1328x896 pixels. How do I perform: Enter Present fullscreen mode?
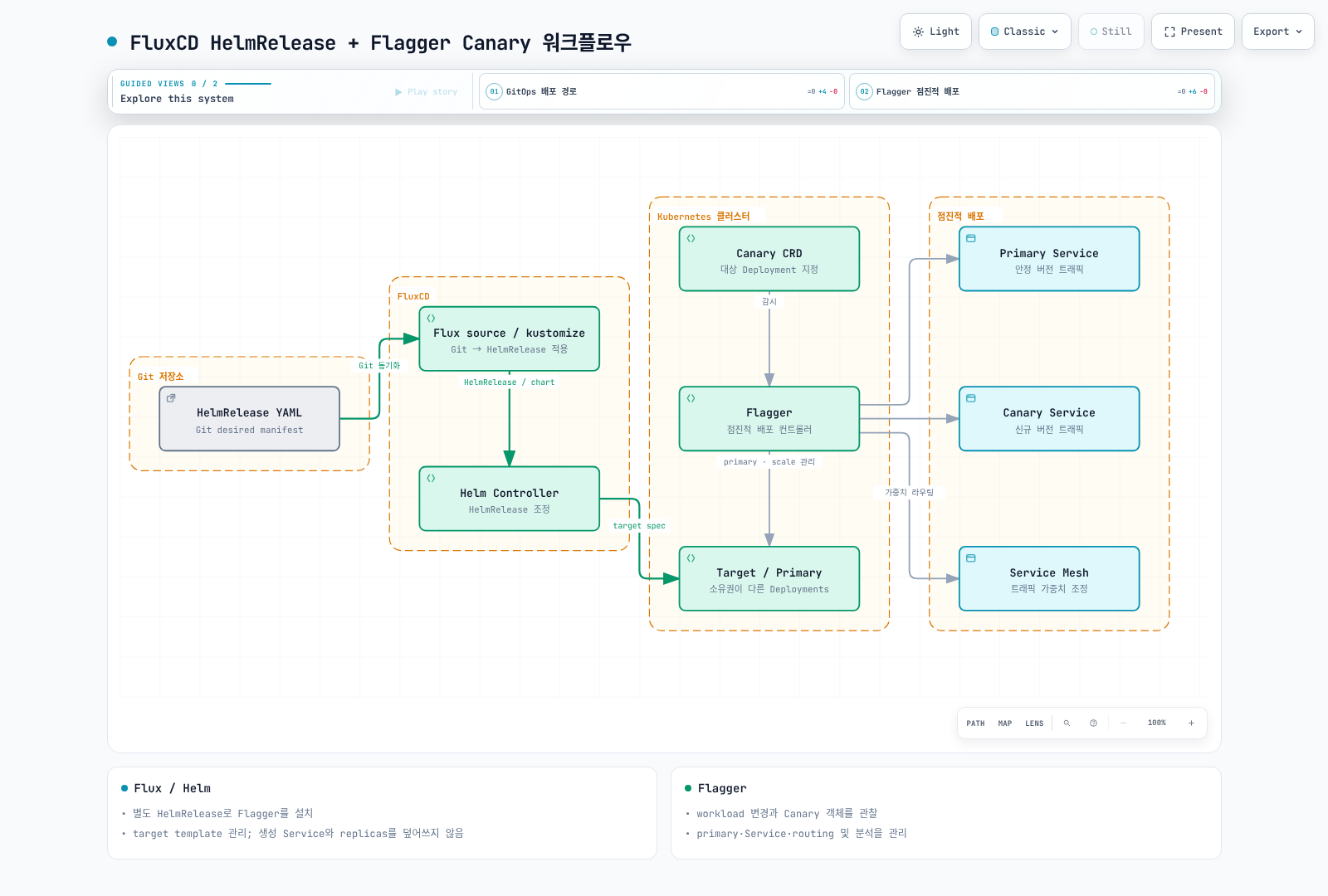pyautogui.click(x=1193, y=32)
